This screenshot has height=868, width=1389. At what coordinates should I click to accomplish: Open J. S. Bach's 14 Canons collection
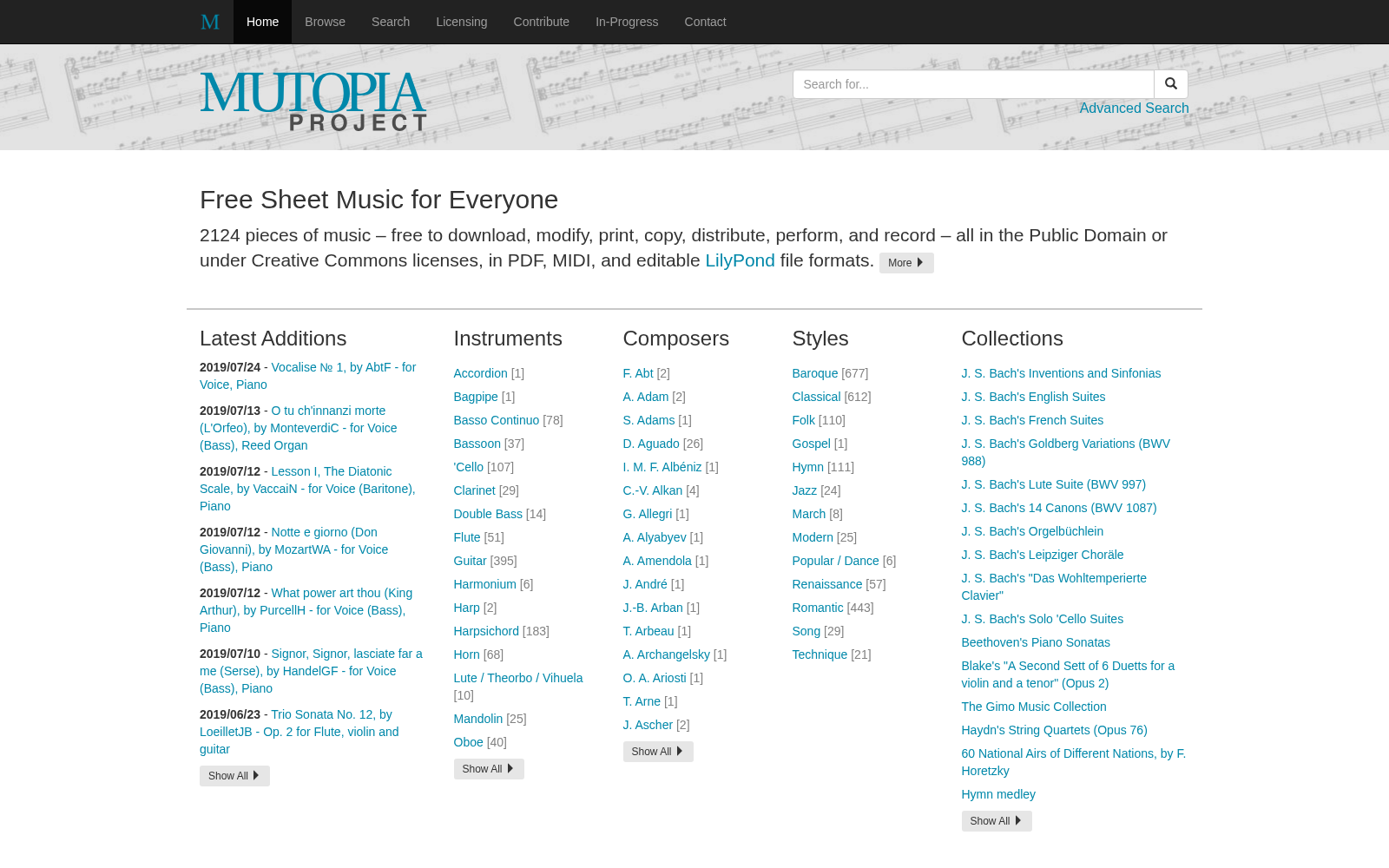(x=1059, y=508)
